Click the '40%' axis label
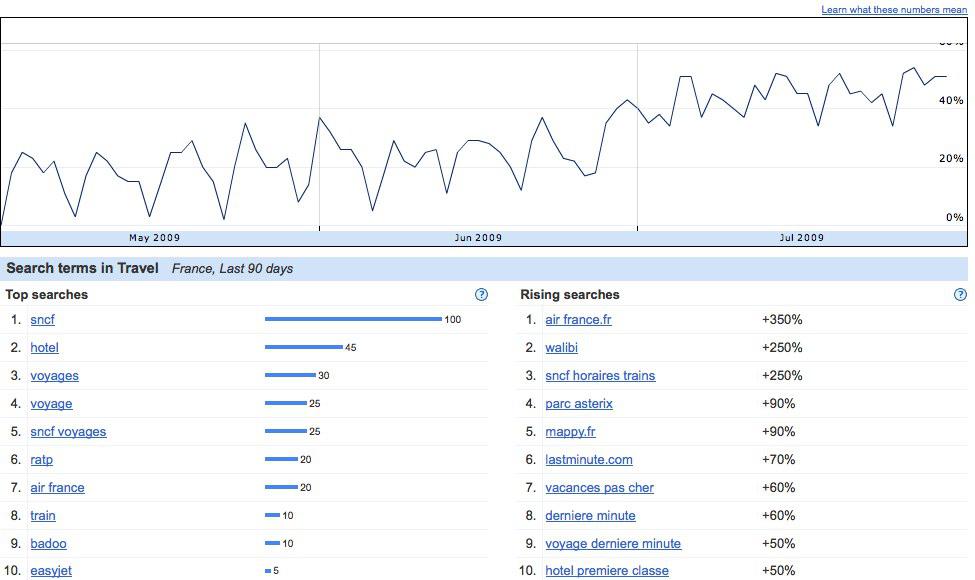Screen dimensions: 975x580 pos(951,100)
